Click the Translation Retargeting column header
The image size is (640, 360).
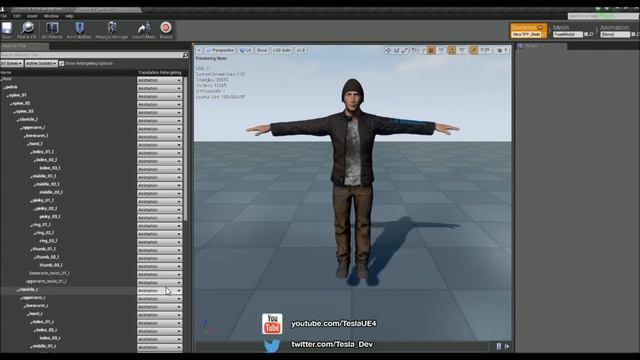click(160, 72)
